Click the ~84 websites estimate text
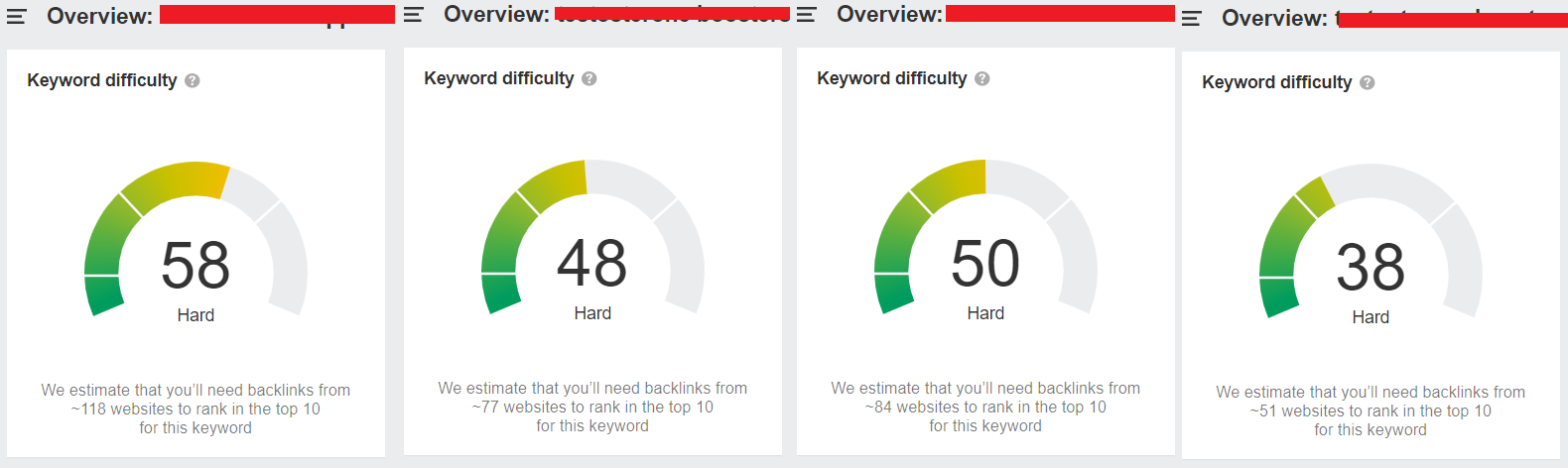The width and height of the screenshot is (1568, 468). (985, 407)
